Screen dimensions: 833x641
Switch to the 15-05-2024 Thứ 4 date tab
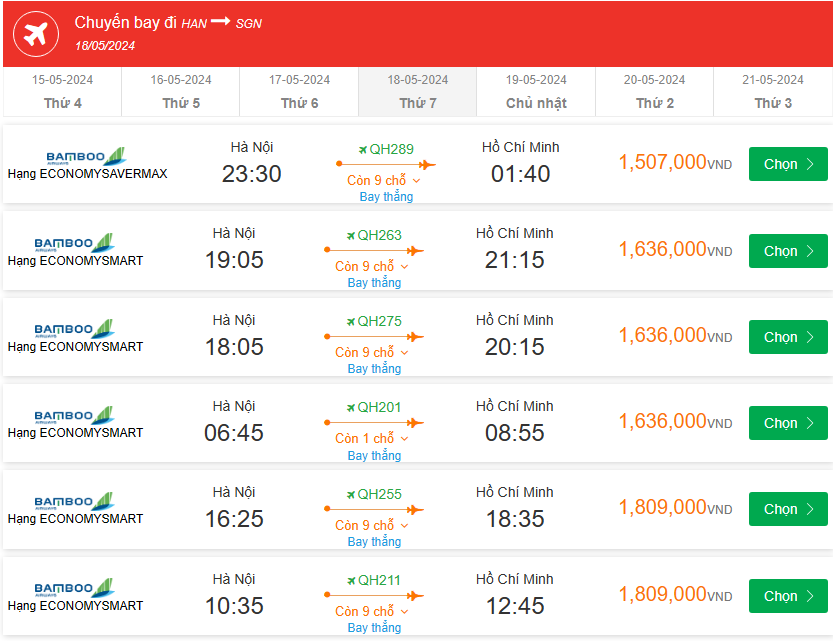63,91
